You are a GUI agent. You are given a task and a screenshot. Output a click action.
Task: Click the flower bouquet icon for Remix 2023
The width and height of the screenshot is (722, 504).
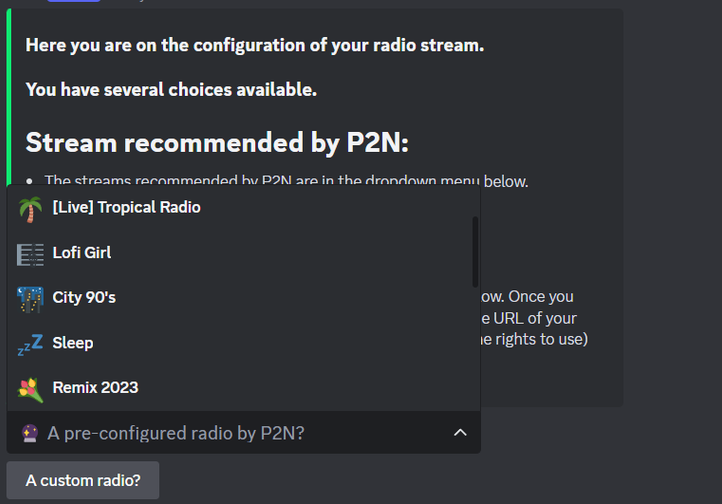[x=30, y=390]
